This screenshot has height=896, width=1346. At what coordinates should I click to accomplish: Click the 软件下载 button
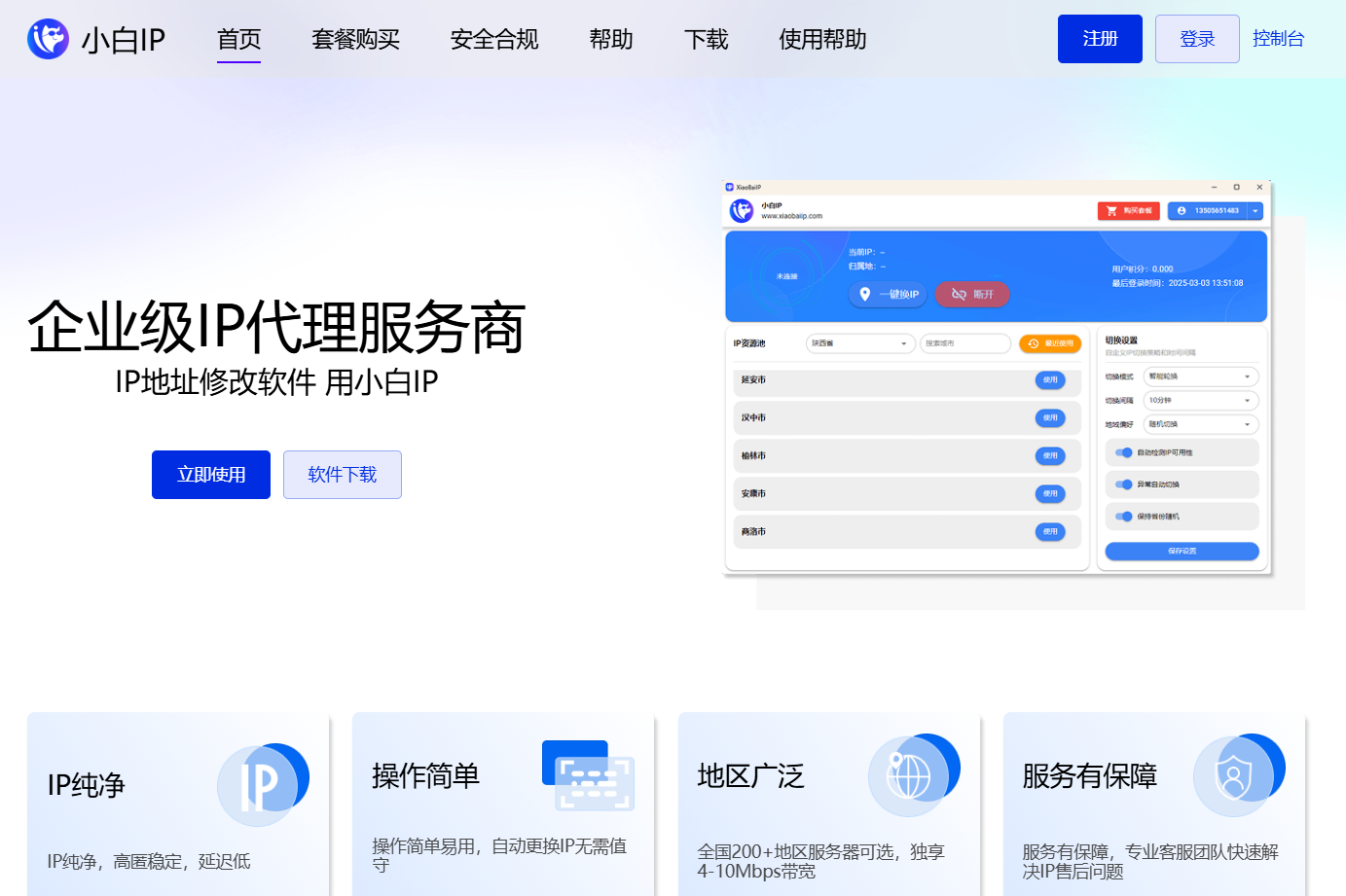coord(343,475)
